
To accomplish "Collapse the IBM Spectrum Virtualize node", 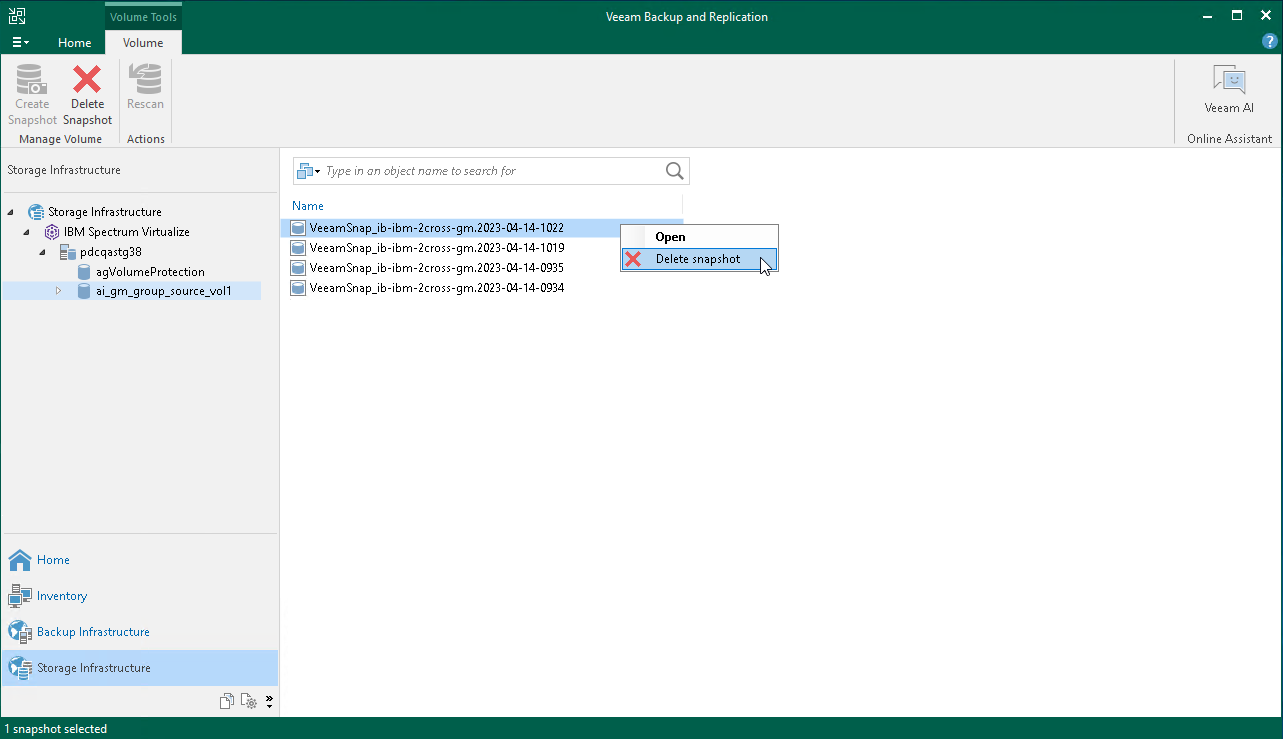I will 28,232.
